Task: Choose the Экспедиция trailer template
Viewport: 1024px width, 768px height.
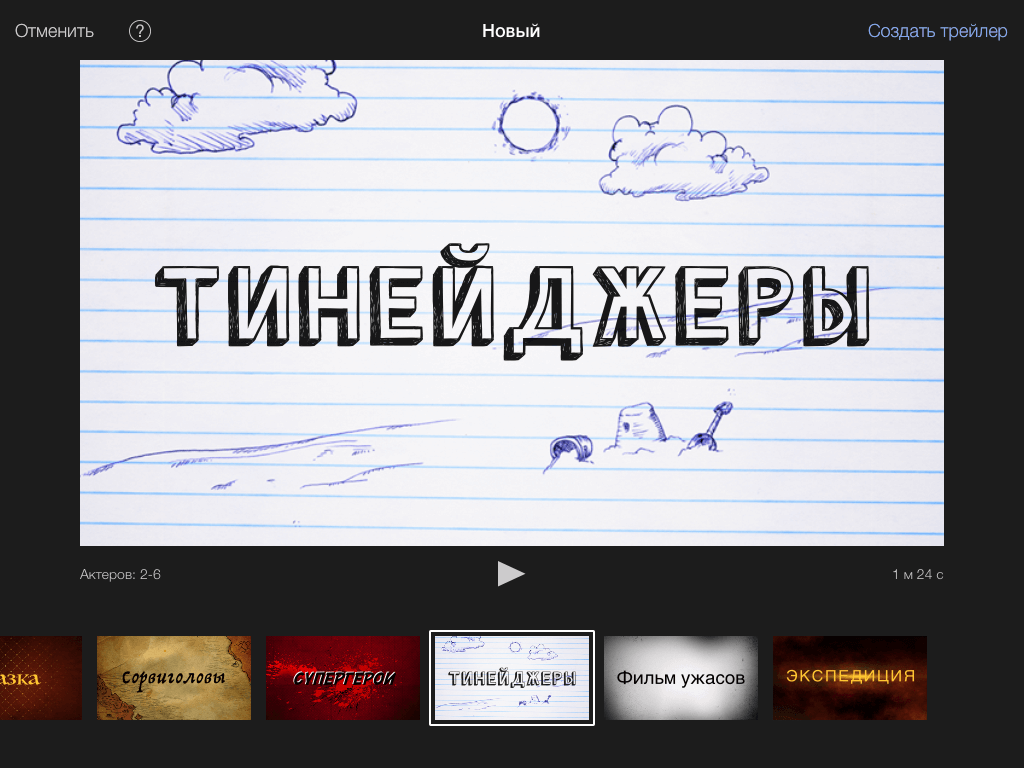Action: 850,678
